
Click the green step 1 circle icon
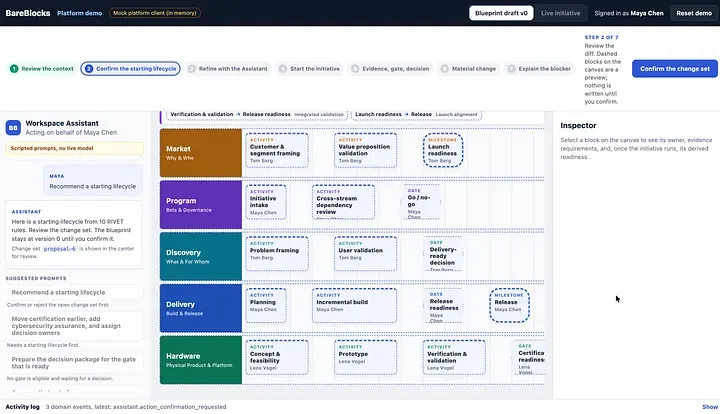tap(14, 69)
